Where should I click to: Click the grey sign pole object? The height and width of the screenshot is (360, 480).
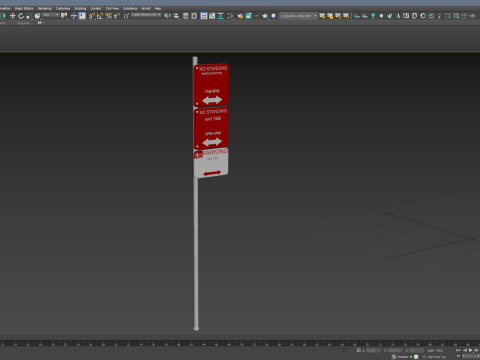[196, 253]
